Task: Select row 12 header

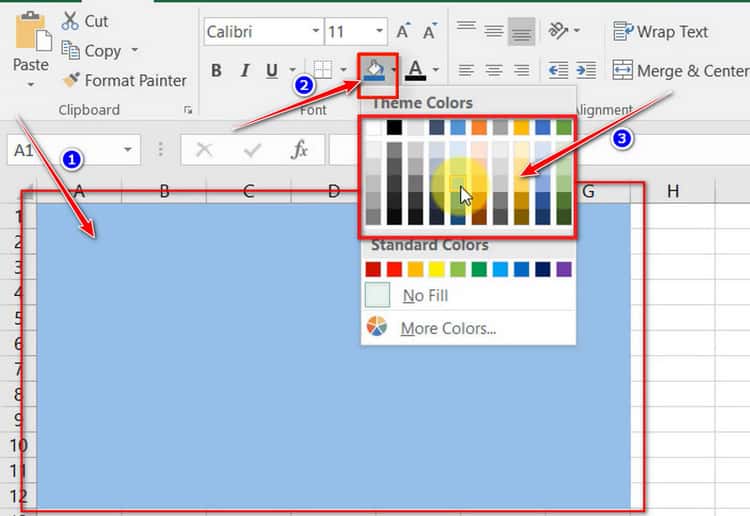Action: coord(19,496)
